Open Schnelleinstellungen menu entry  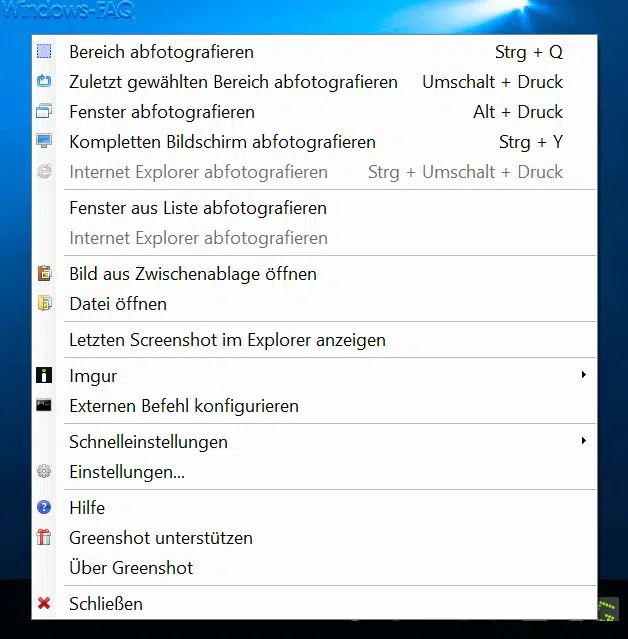point(314,441)
